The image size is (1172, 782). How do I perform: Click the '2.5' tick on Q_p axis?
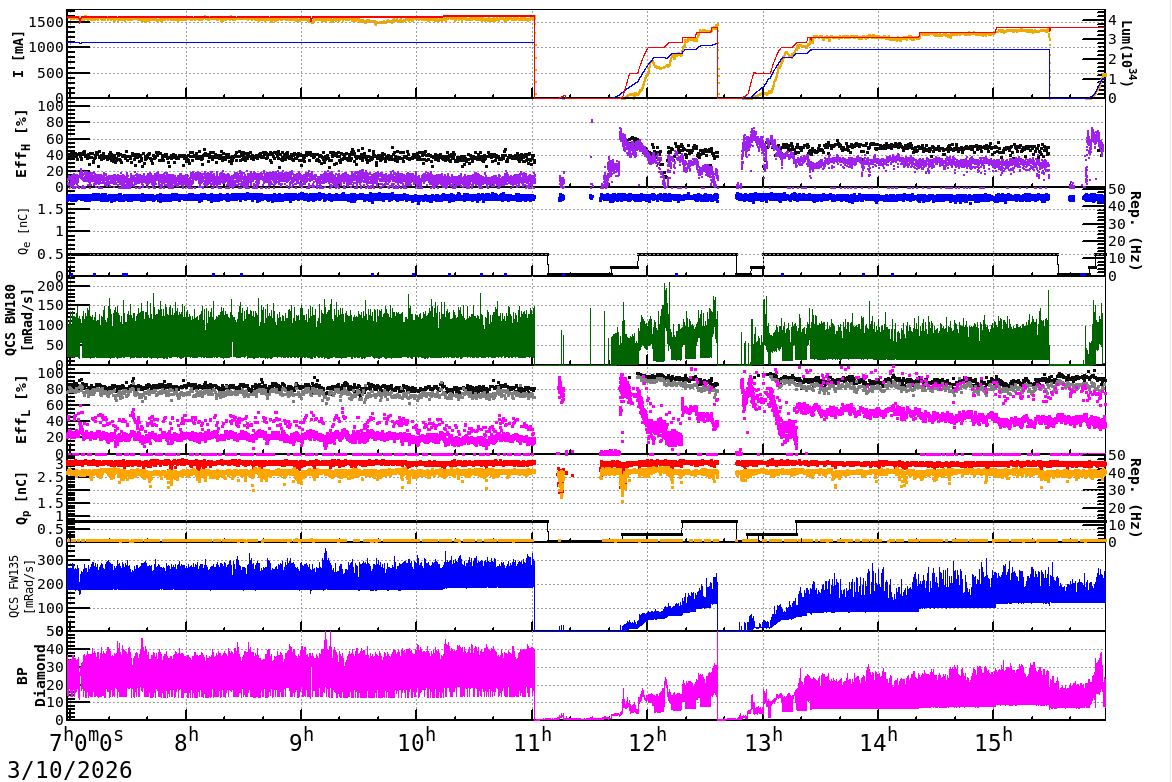coord(51,477)
